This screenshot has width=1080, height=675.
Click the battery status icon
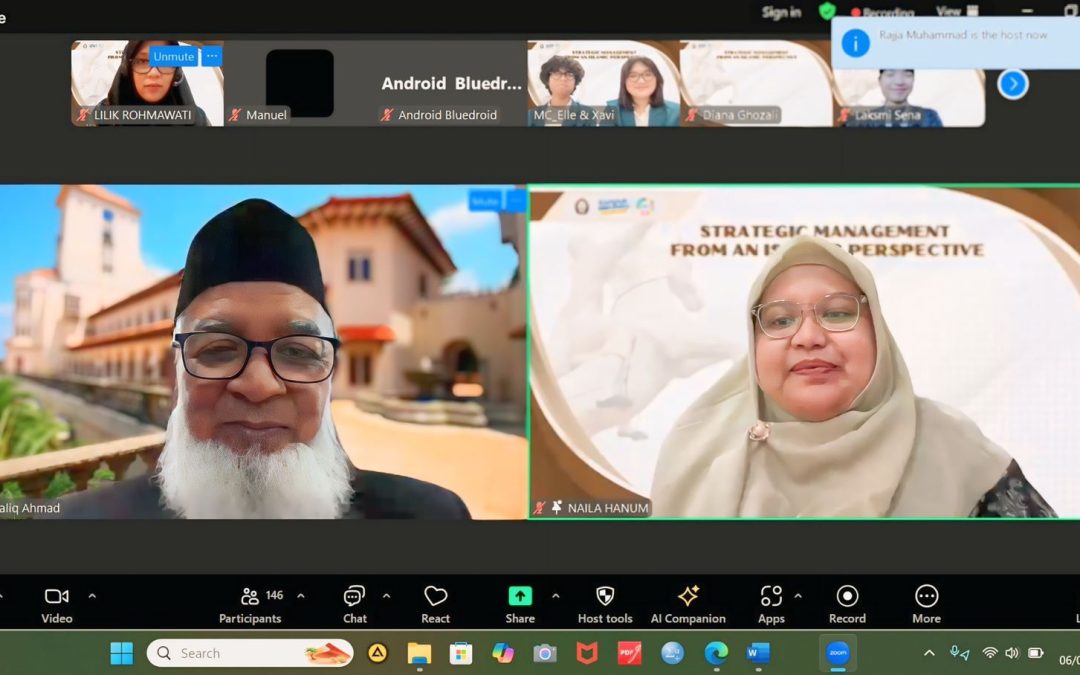click(1035, 653)
